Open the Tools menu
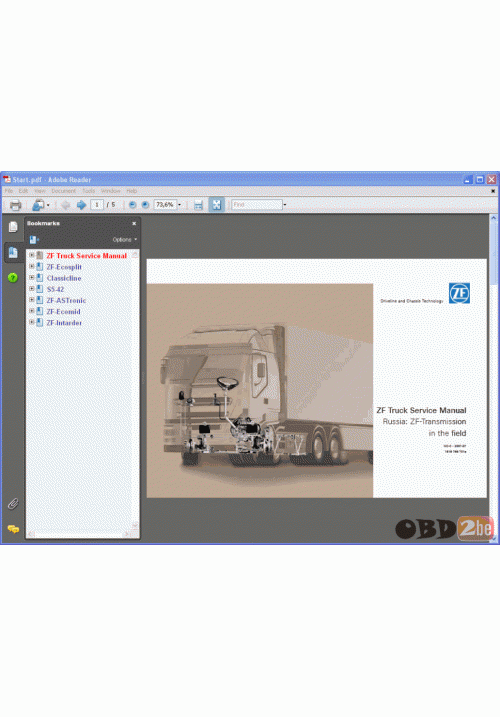The height and width of the screenshot is (717, 500). pos(89,191)
